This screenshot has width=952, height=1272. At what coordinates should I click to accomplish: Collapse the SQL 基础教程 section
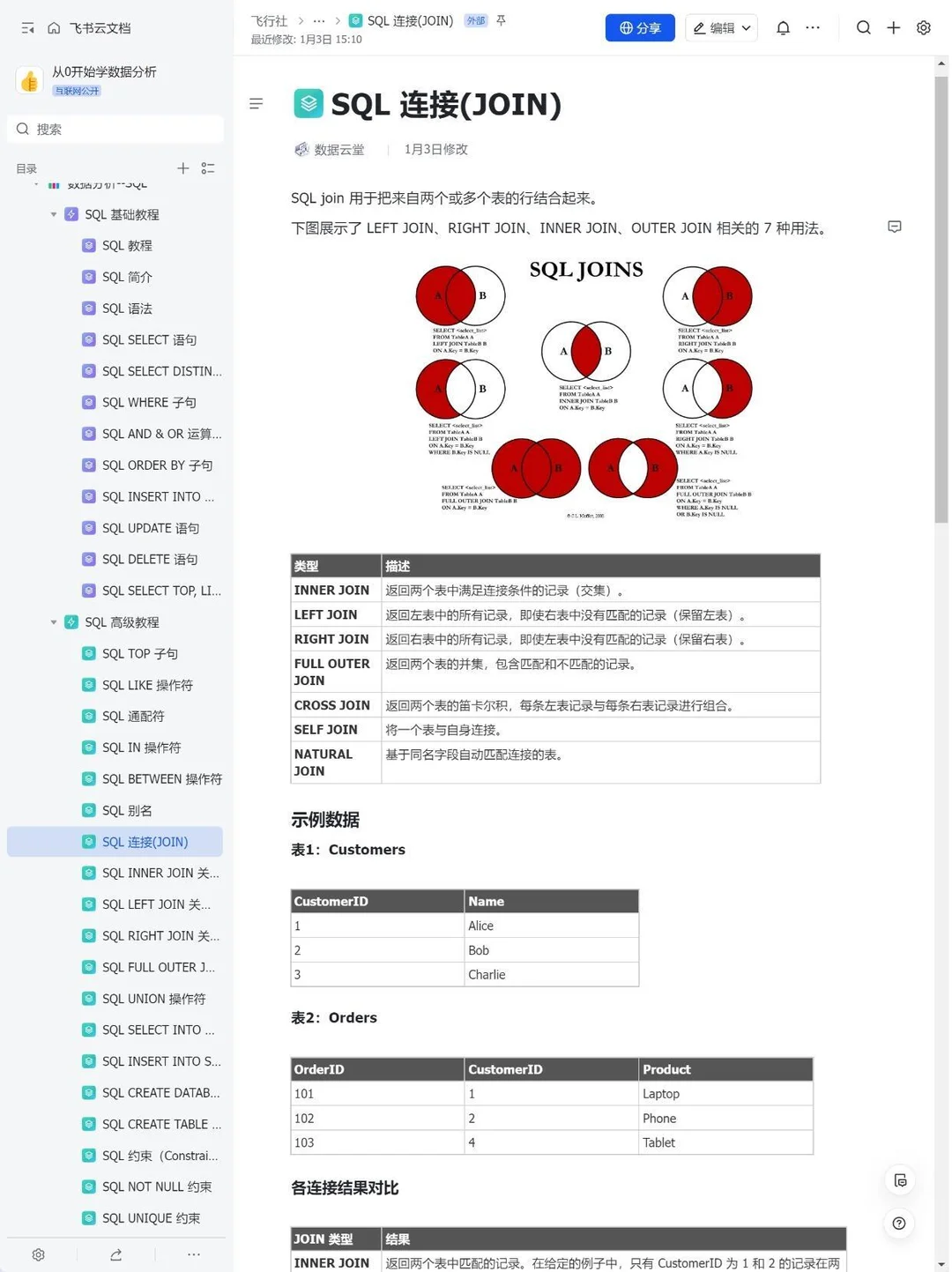54,214
